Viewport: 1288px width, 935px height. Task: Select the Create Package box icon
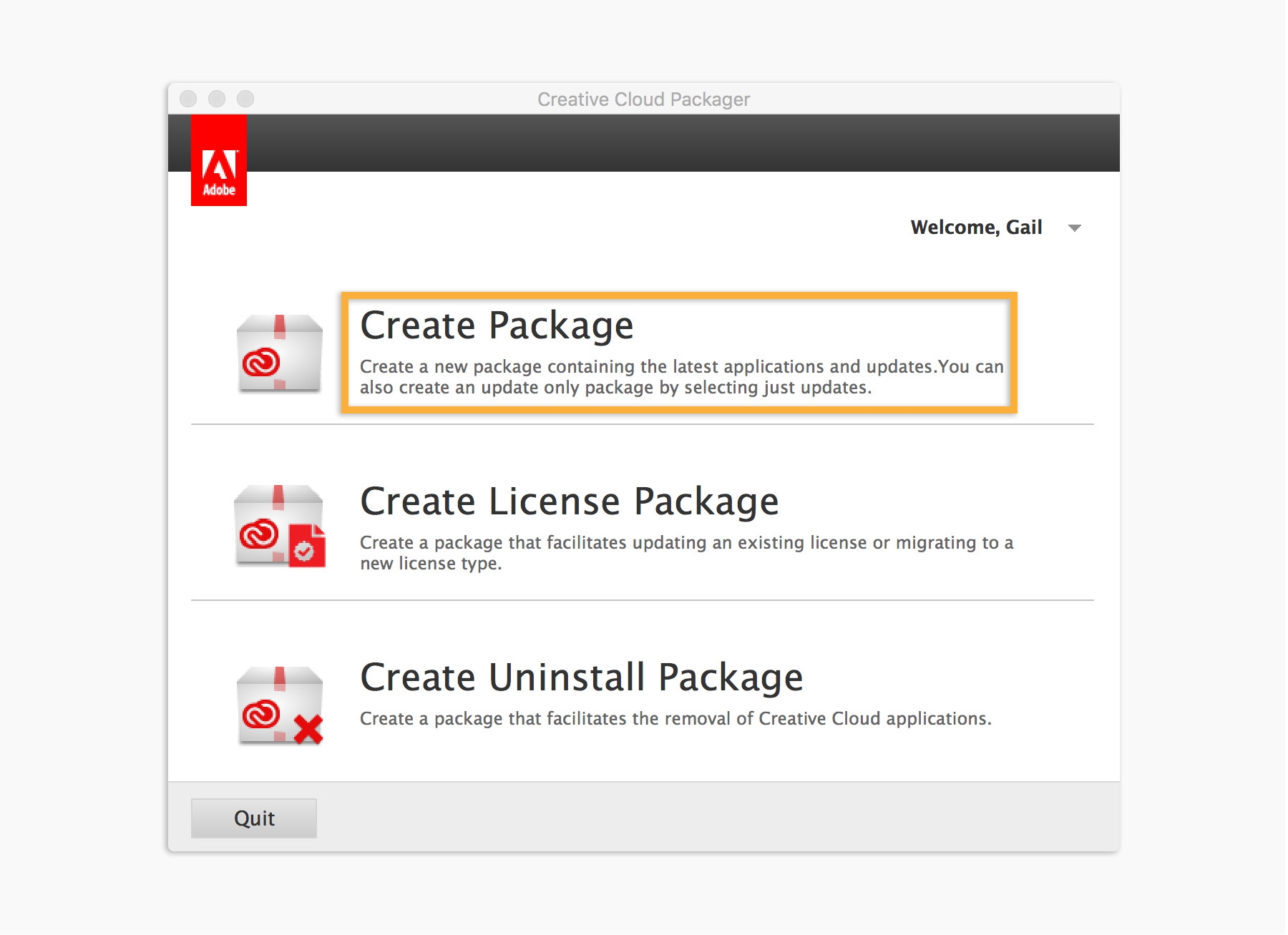pyautogui.click(x=279, y=356)
